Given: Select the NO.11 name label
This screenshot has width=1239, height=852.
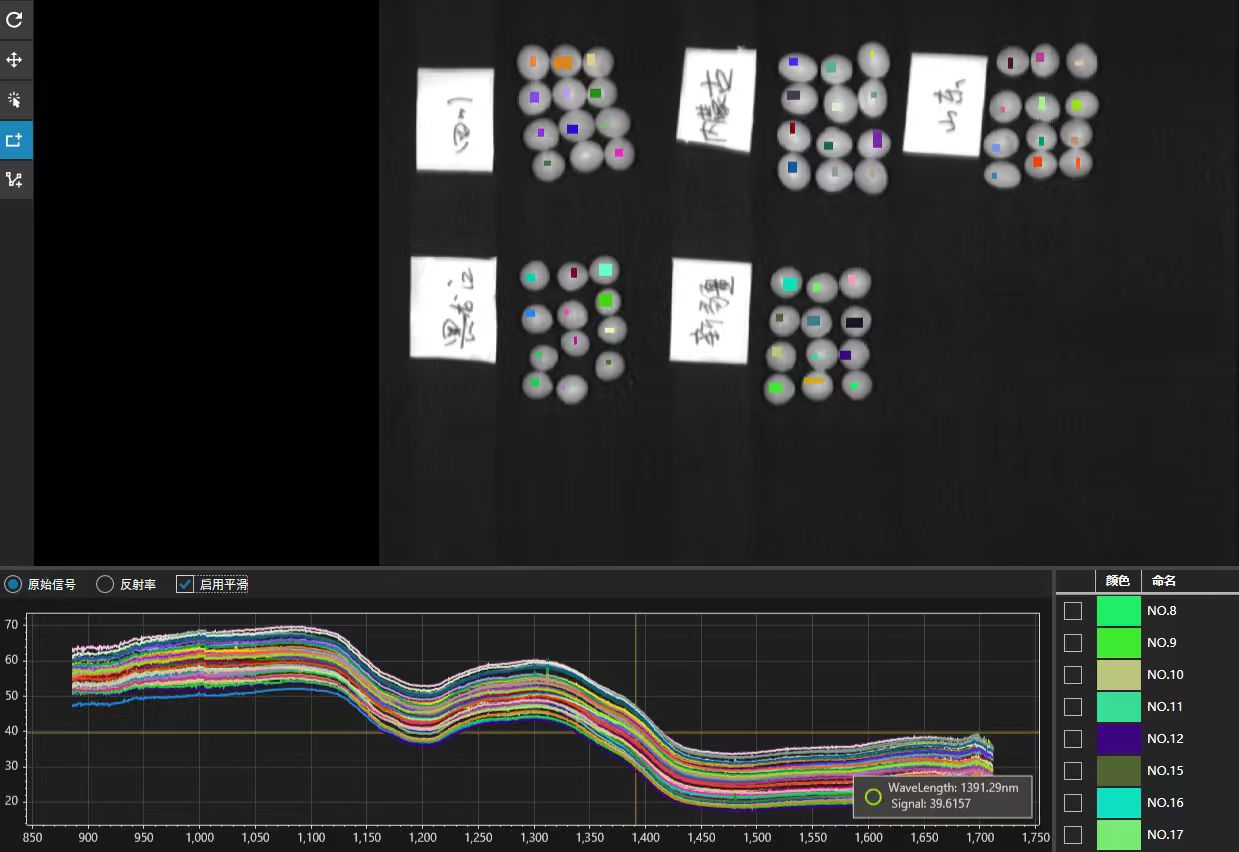Looking at the screenshot, I should pos(1165,707).
